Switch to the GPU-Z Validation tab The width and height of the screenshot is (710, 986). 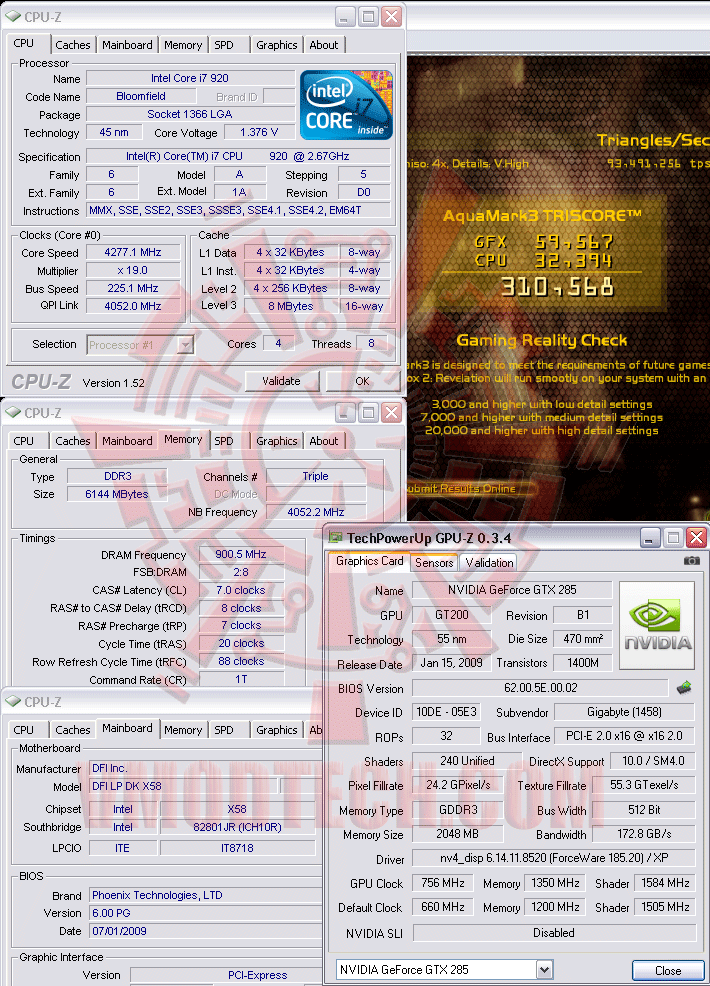(x=489, y=563)
